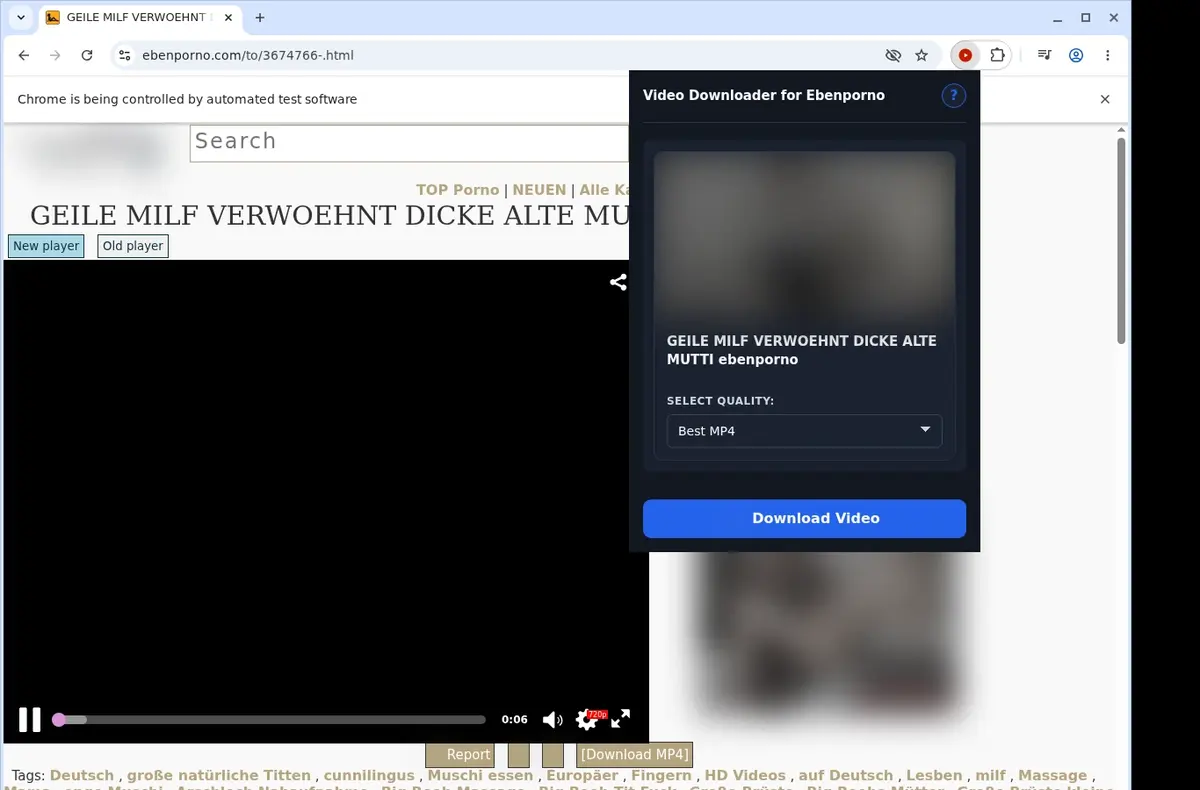Open the TOP Porno navigation link
Image resolution: width=1200 pixels, height=790 pixels.
[x=457, y=190]
